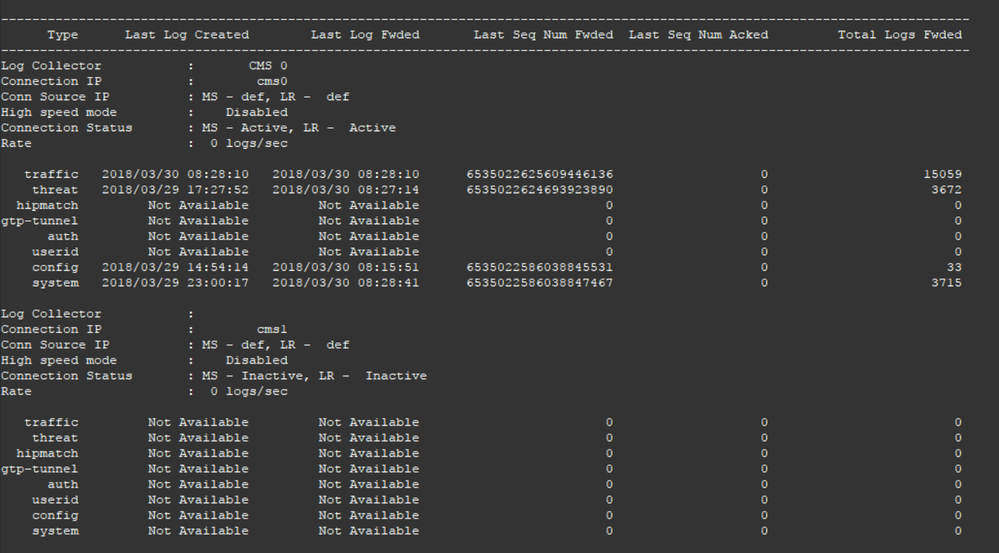Image resolution: width=999 pixels, height=553 pixels.
Task: Click the "Type" column header
Action: (x=62, y=35)
